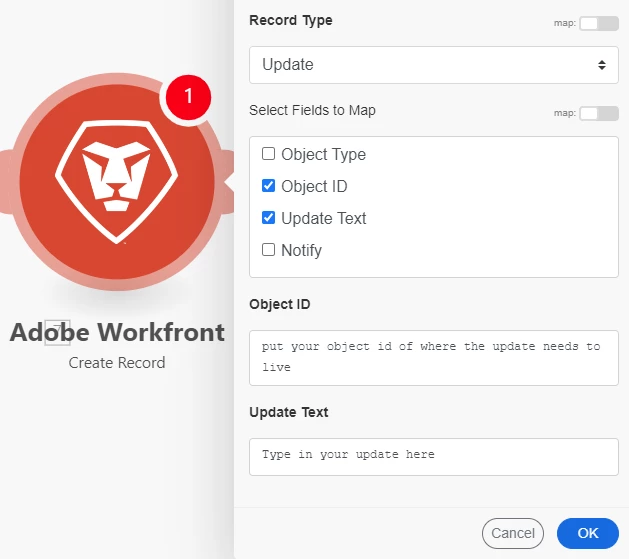Image resolution: width=629 pixels, height=559 pixels.
Task: Confirm with the OK button
Action: pos(588,533)
